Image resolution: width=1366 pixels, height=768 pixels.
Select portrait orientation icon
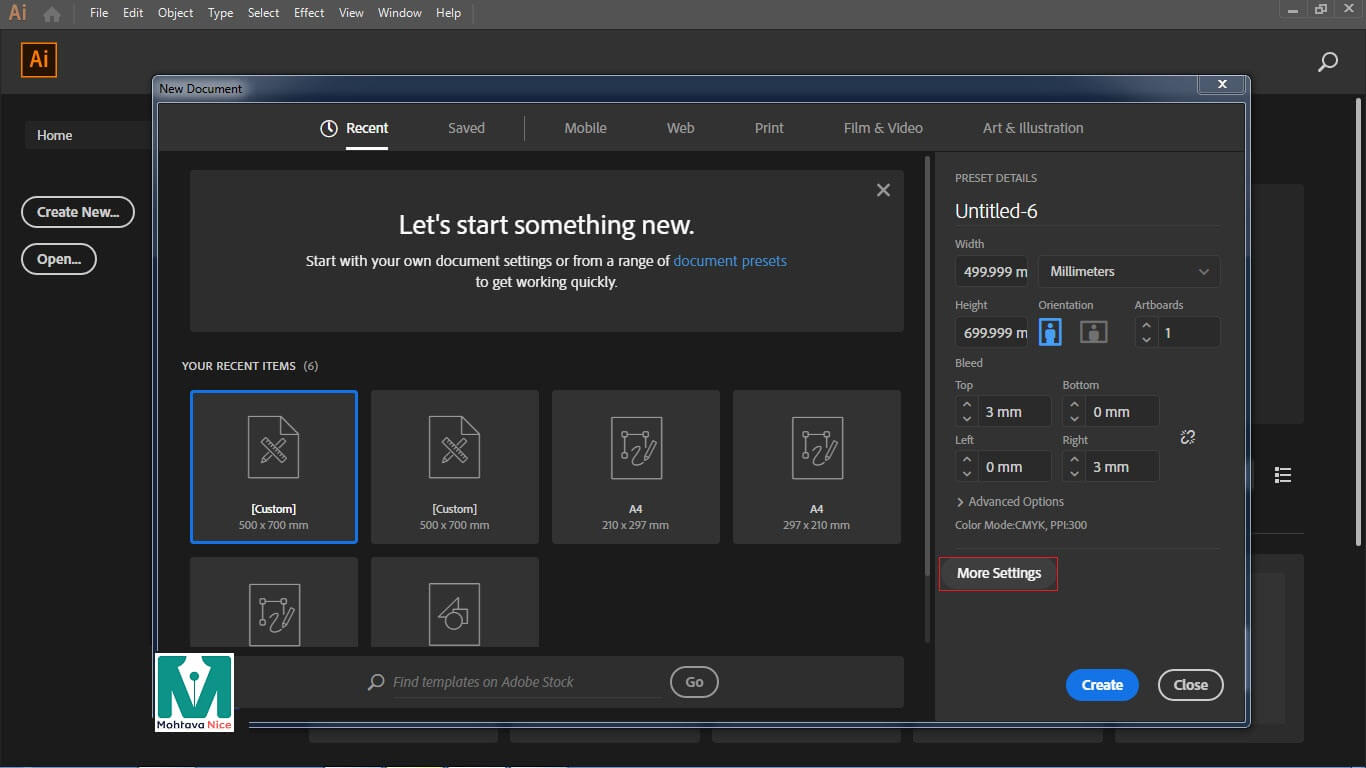[x=1050, y=332]
